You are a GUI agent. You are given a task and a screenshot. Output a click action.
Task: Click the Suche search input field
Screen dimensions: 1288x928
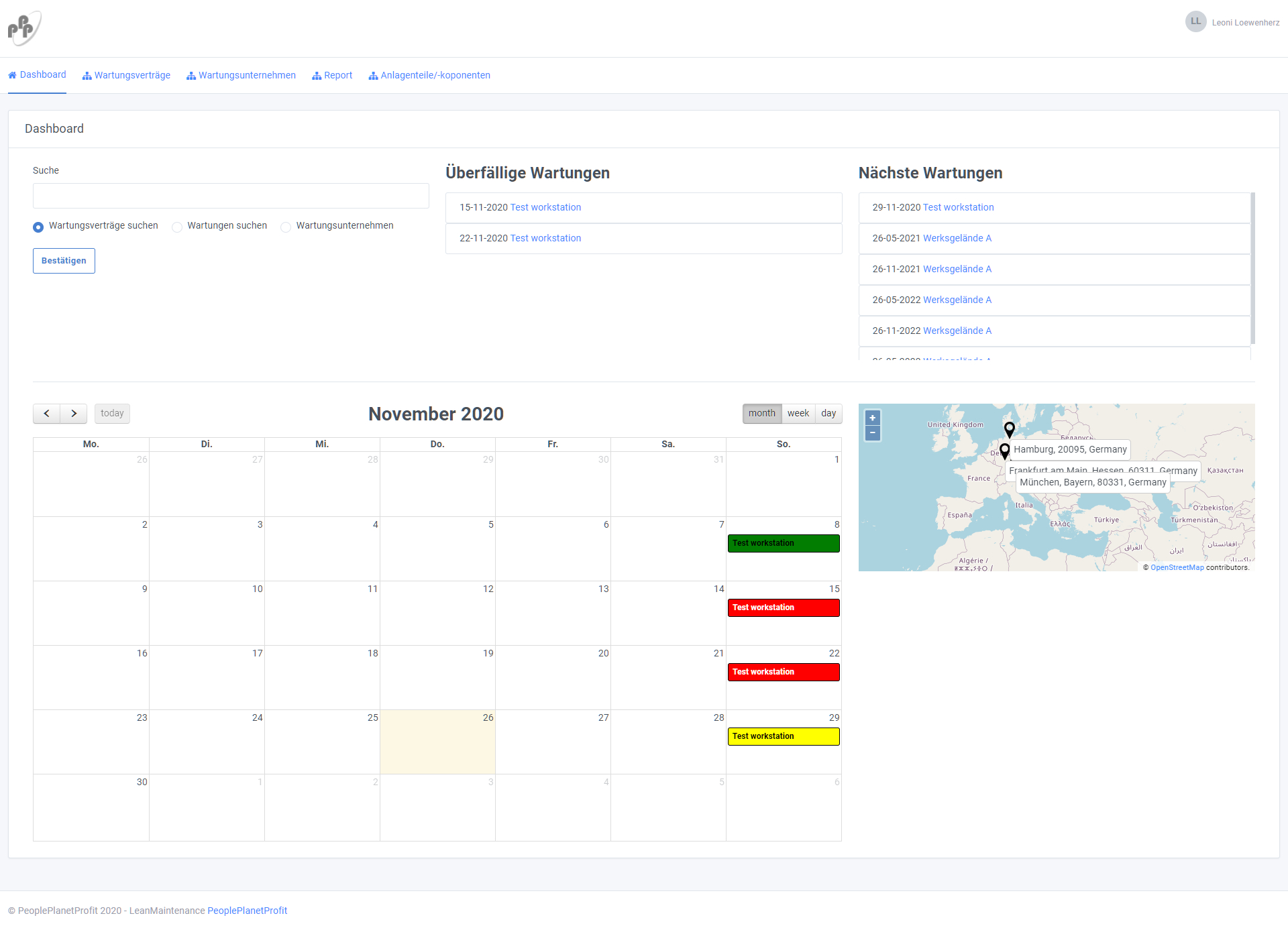point(231,196)
